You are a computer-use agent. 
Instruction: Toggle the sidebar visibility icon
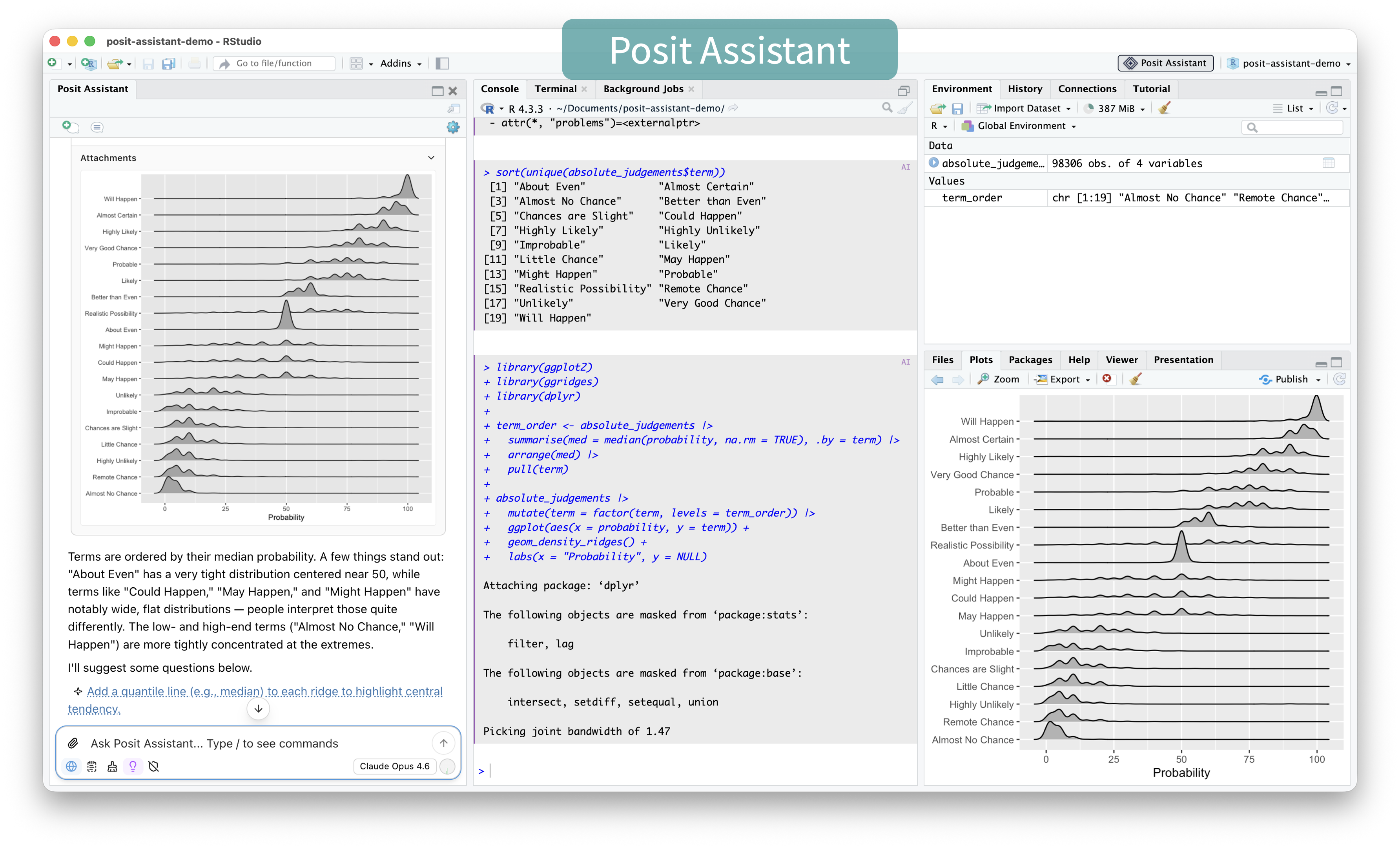coord(442,63)
